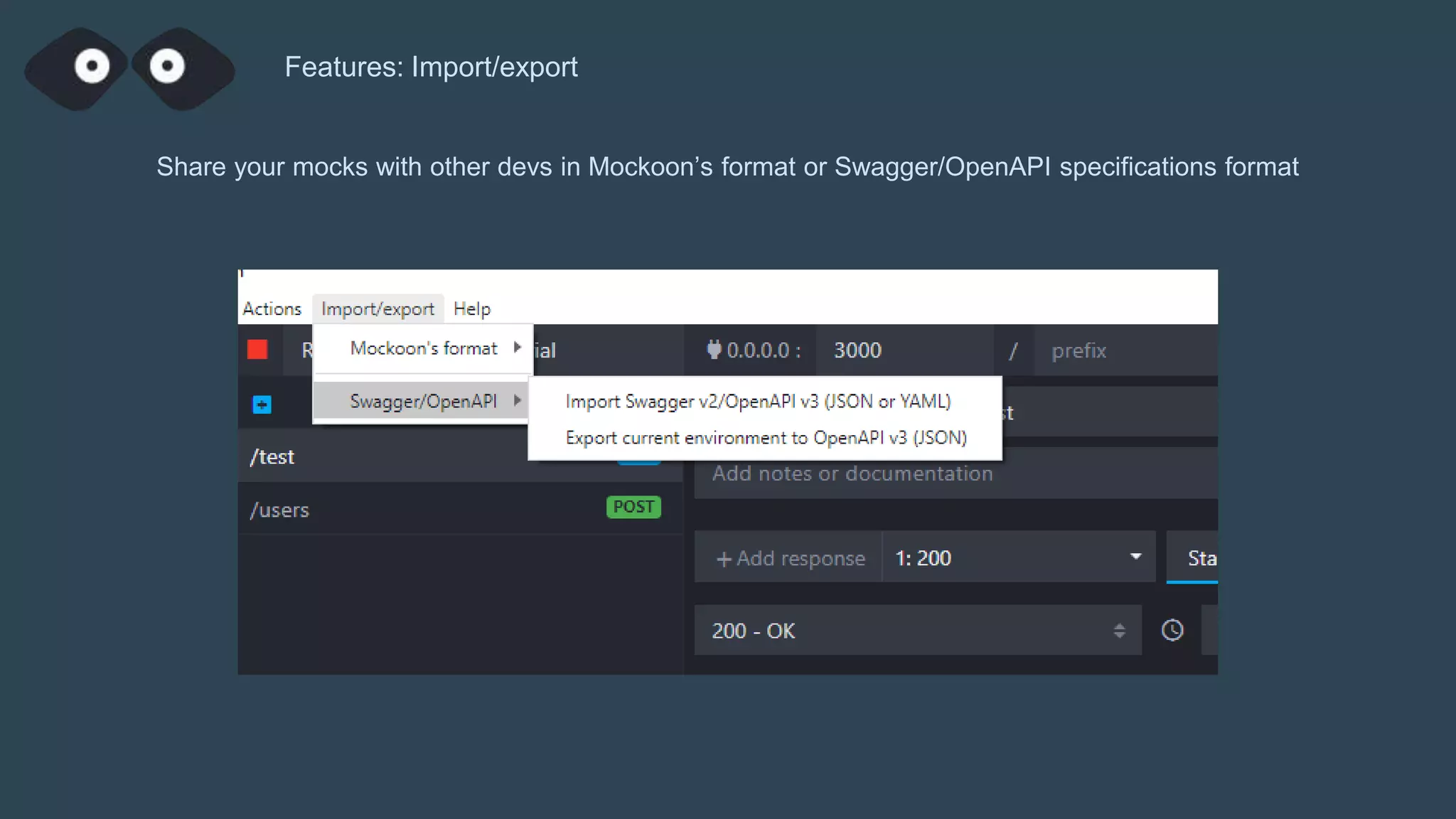Click the port 3000 input field

pos(903,350)
